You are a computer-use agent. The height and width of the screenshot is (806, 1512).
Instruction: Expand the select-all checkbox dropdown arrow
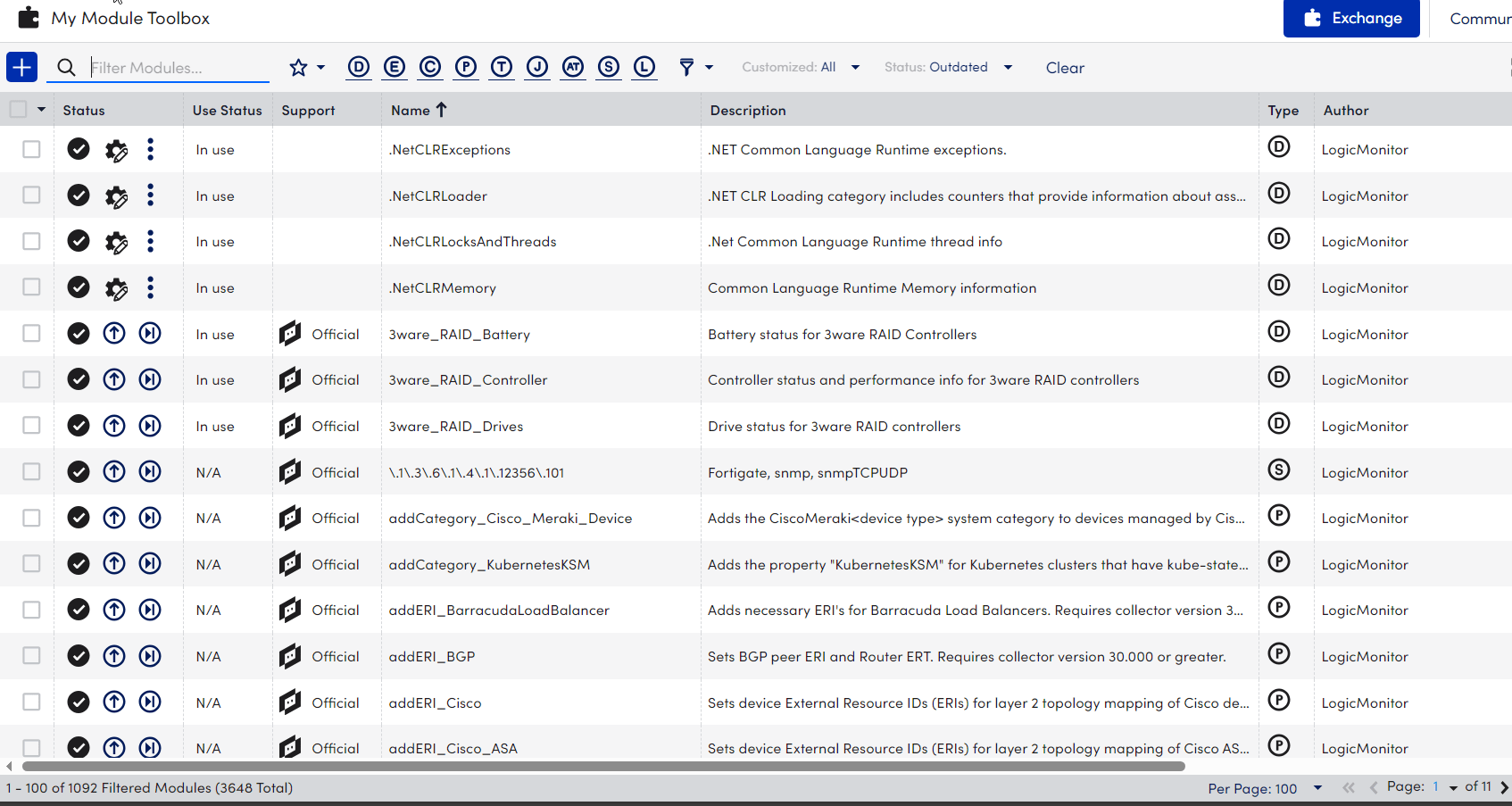tap(41, 110)
